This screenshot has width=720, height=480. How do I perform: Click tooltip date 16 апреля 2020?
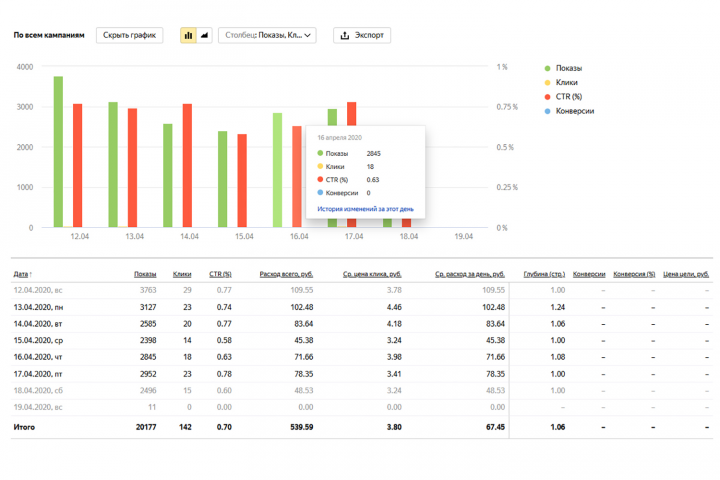[339, 138]
